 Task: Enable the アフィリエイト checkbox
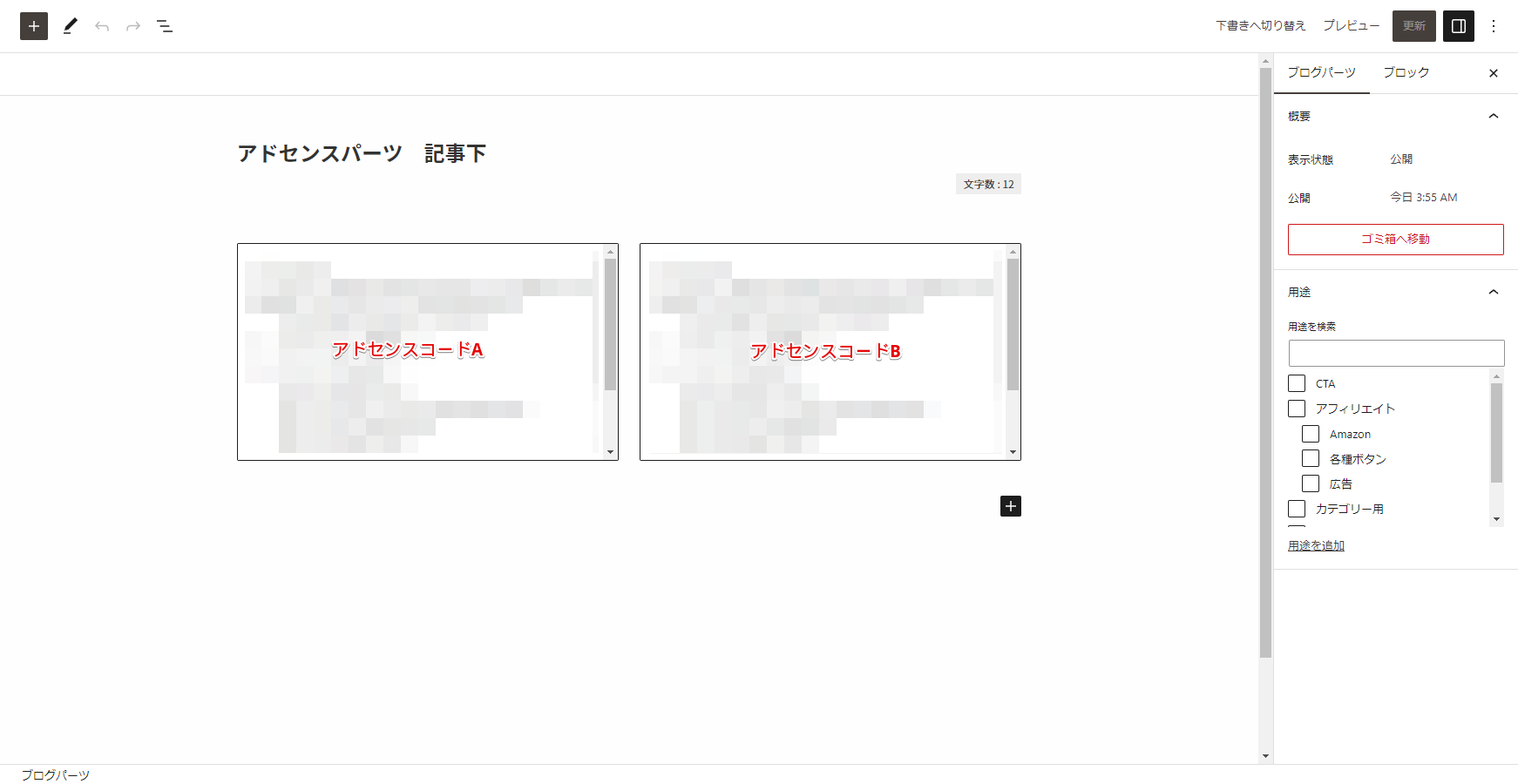coord(1297,409)
